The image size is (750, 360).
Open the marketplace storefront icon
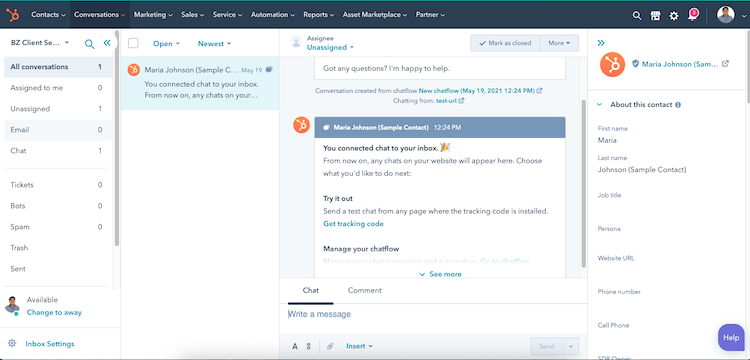[x=655, y=15]
